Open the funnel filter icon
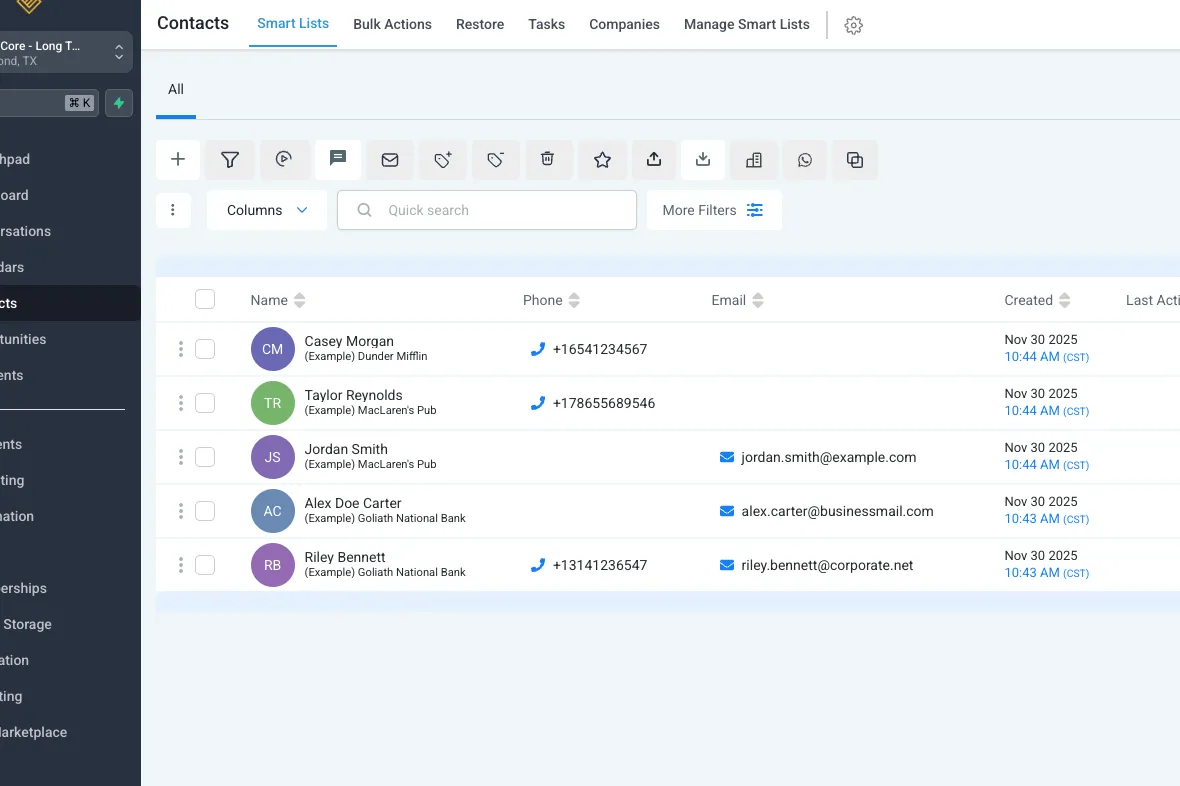This screenshot has width=1180, height=786. 230,160
